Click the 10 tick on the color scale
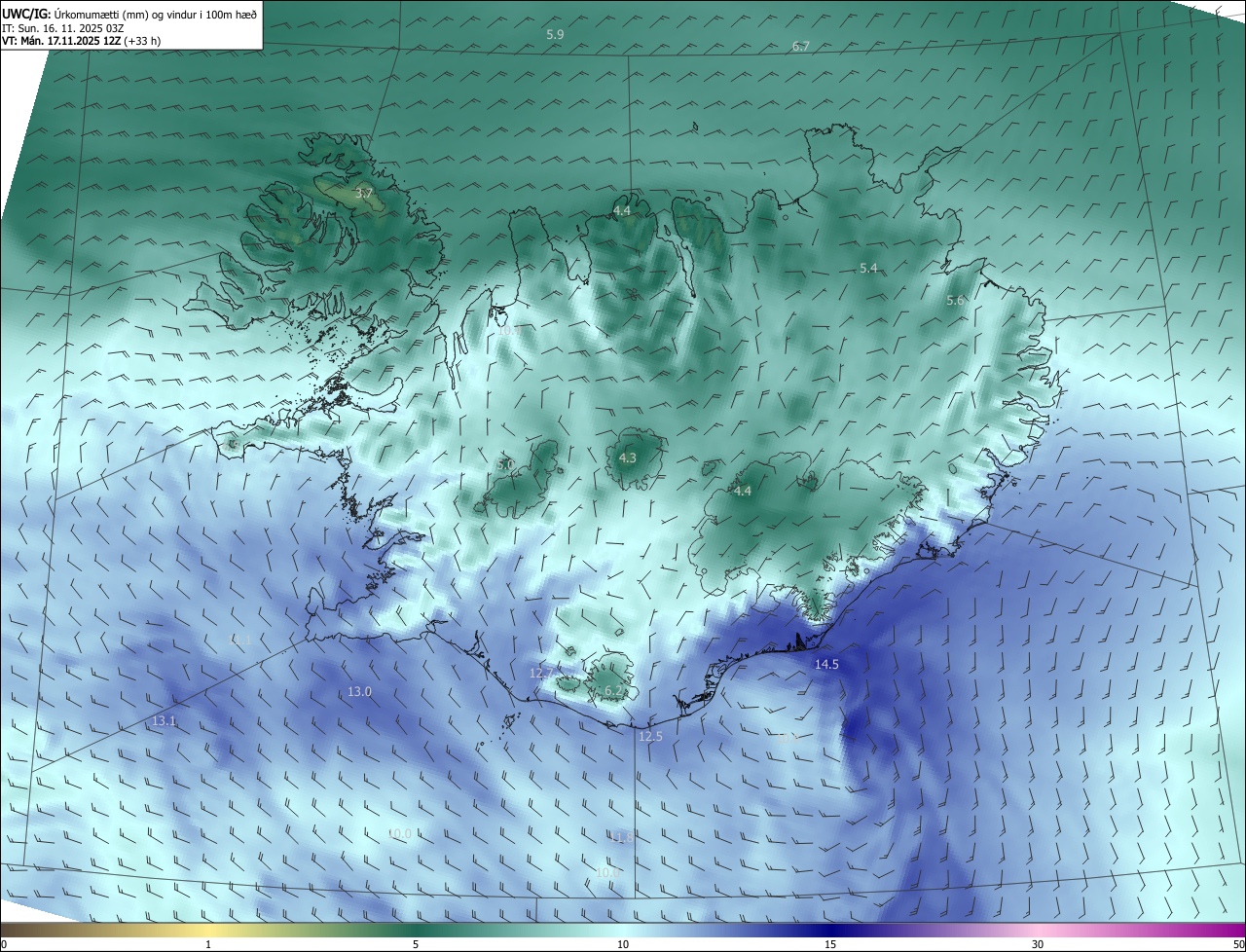 pyautogui.click(x=623, y=944)
